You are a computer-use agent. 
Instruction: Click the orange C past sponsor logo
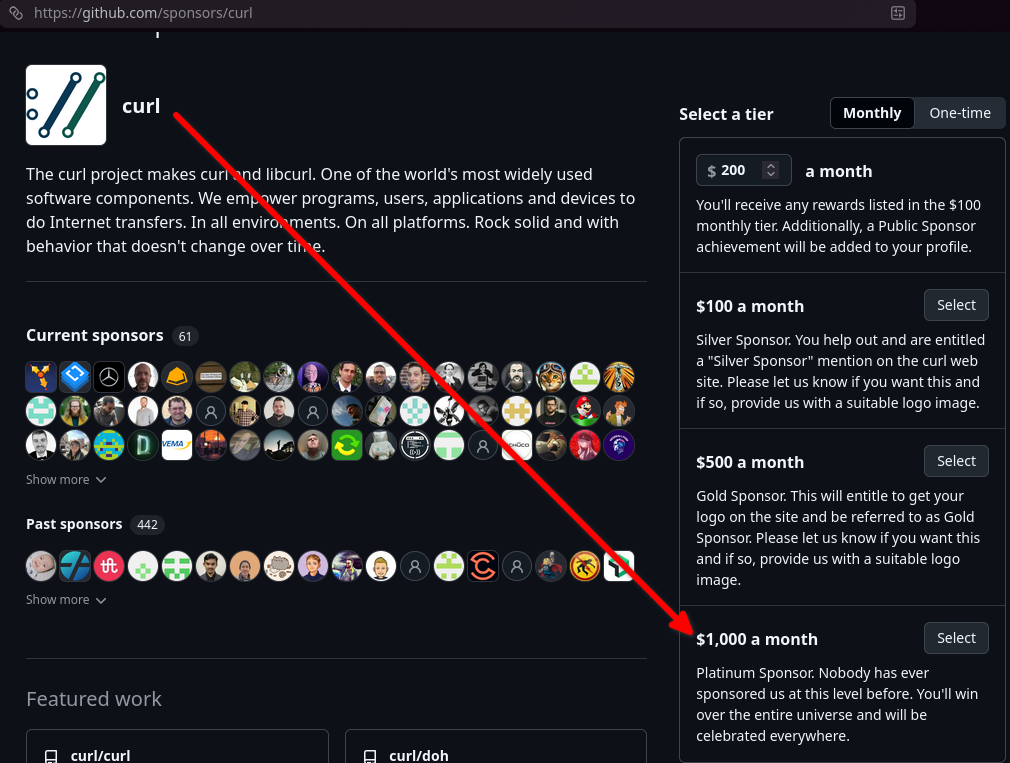pyautogui.click(x=483, y=567)
